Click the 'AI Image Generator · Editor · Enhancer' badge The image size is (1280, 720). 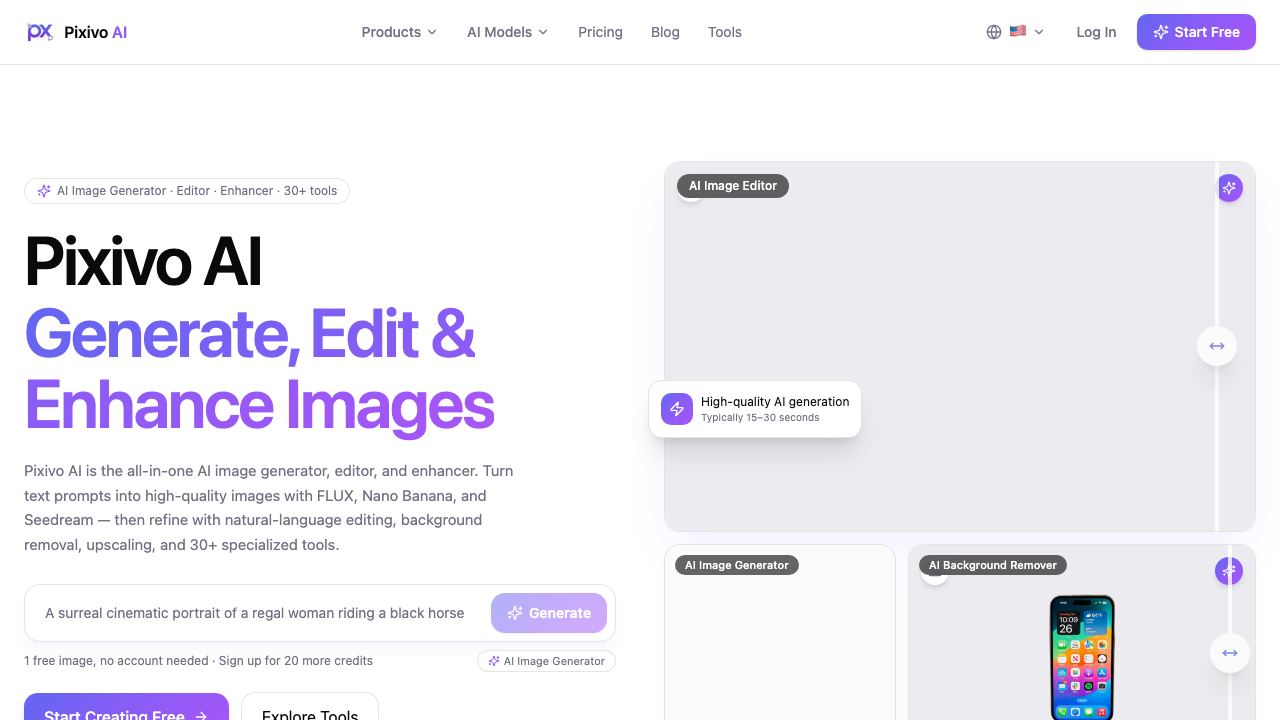pyautogui.click(x=187, y=191)
